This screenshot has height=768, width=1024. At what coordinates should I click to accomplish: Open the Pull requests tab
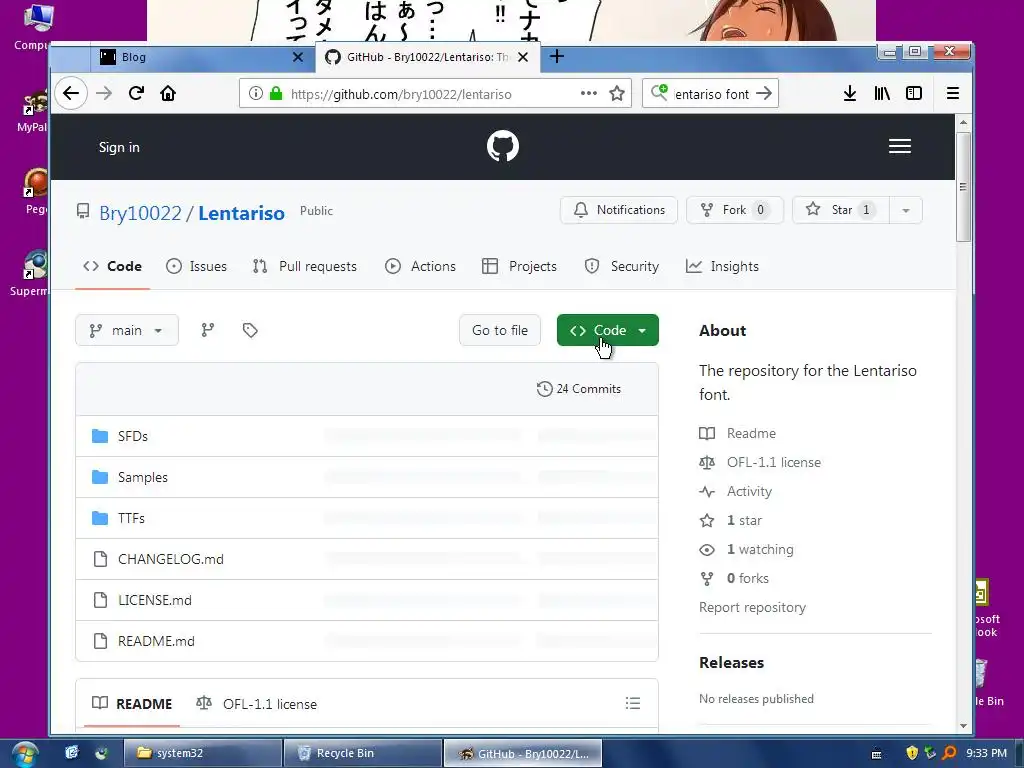305,266
